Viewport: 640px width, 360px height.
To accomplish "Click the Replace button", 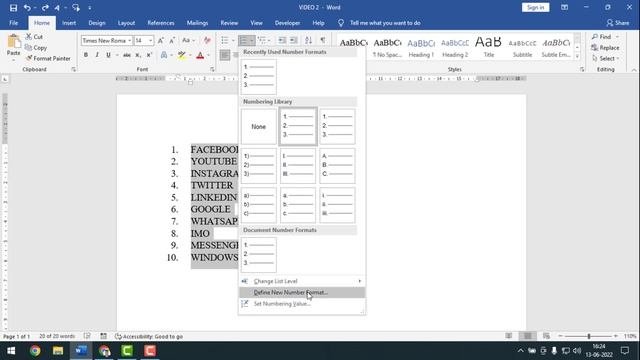I will coord(605,48).
